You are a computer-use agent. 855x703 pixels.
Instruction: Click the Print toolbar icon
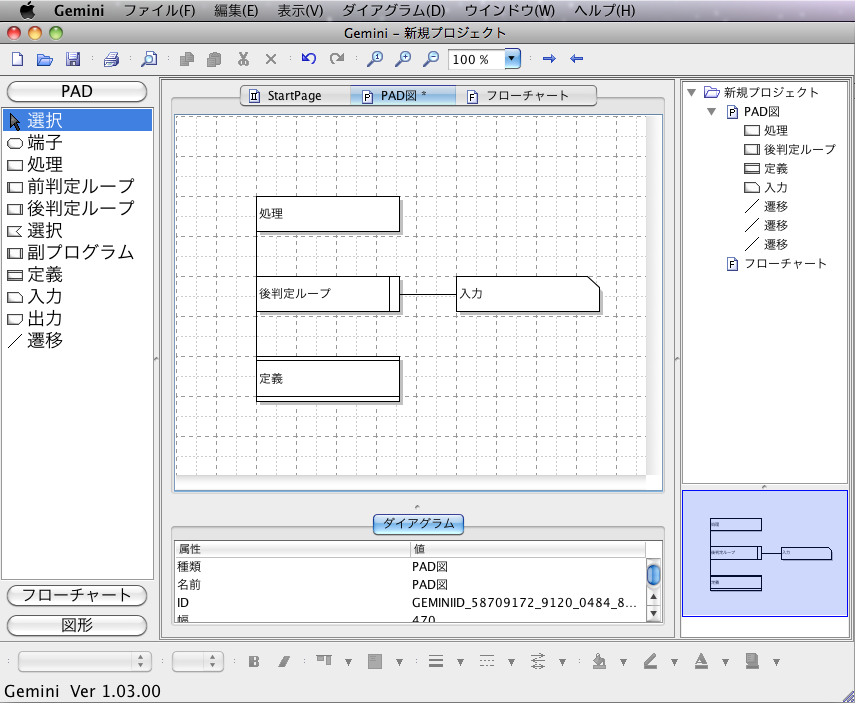[x=111, y=59]
